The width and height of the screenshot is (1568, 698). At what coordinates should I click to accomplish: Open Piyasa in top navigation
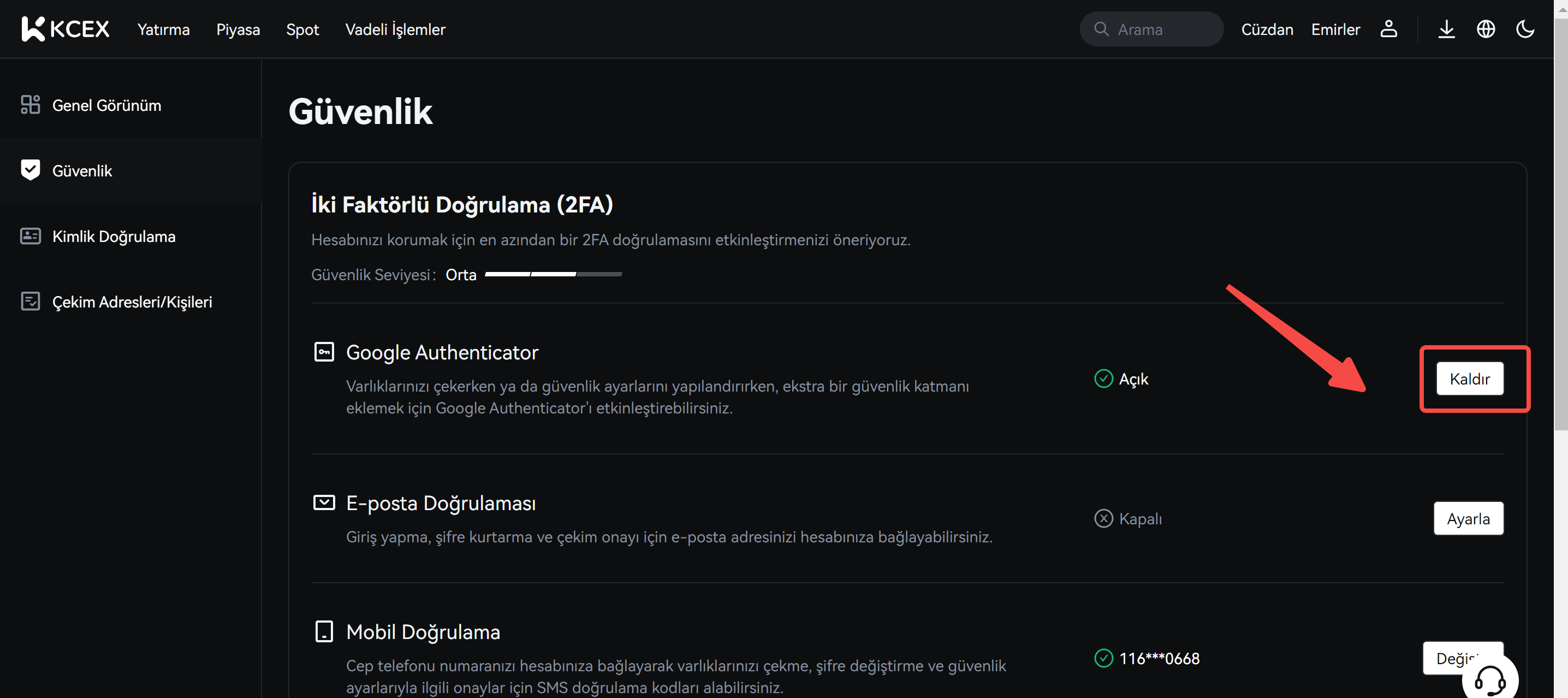(238, 29)
